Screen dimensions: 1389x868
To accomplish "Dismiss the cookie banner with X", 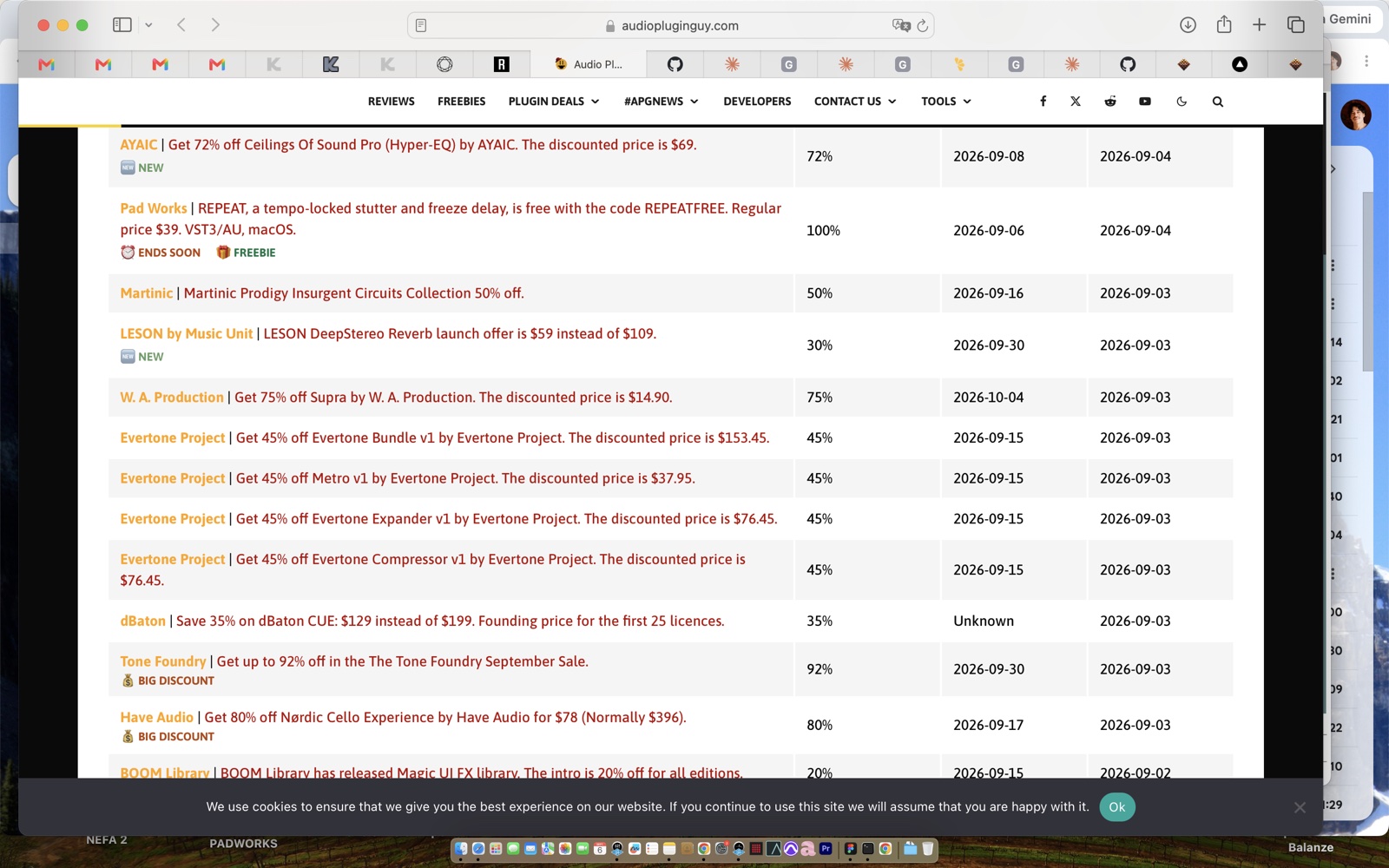I will click(x=1300, y=808).
